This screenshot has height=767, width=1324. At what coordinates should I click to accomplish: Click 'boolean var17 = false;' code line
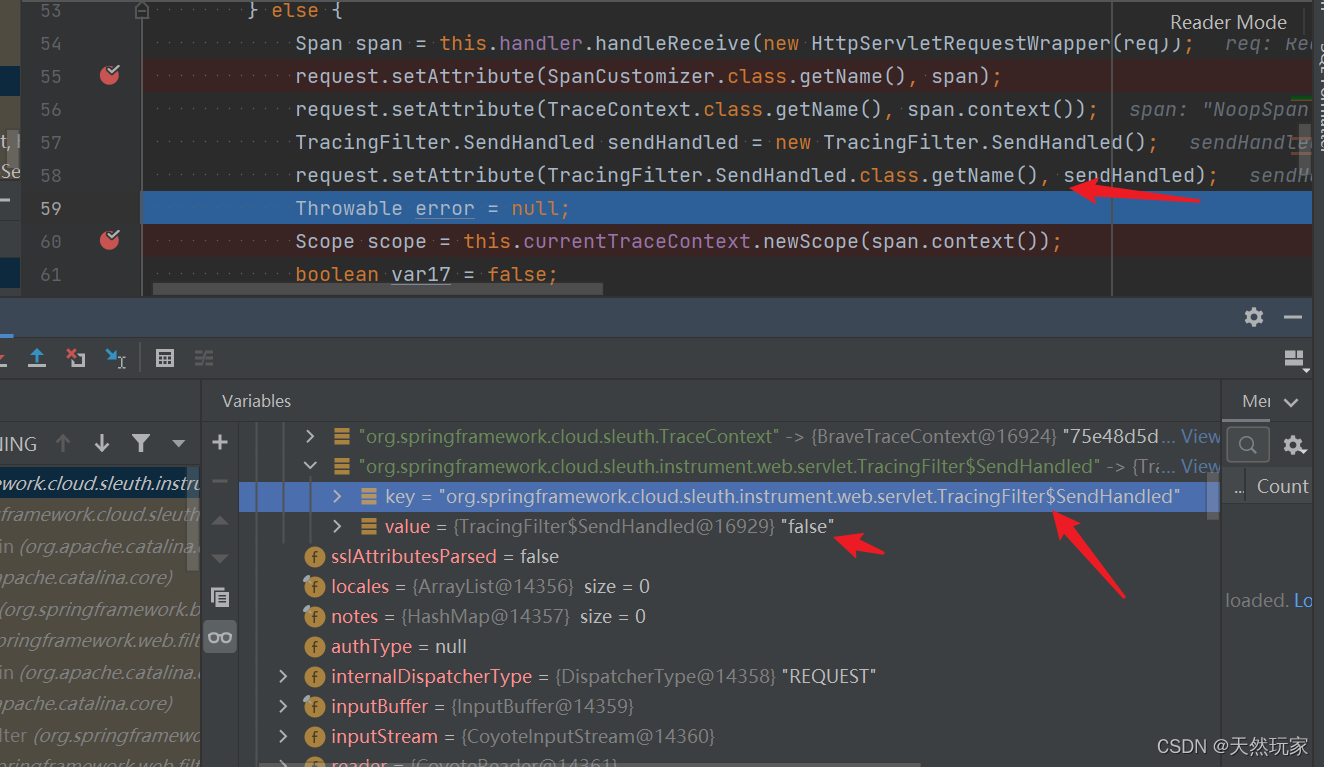click(426, 274)
